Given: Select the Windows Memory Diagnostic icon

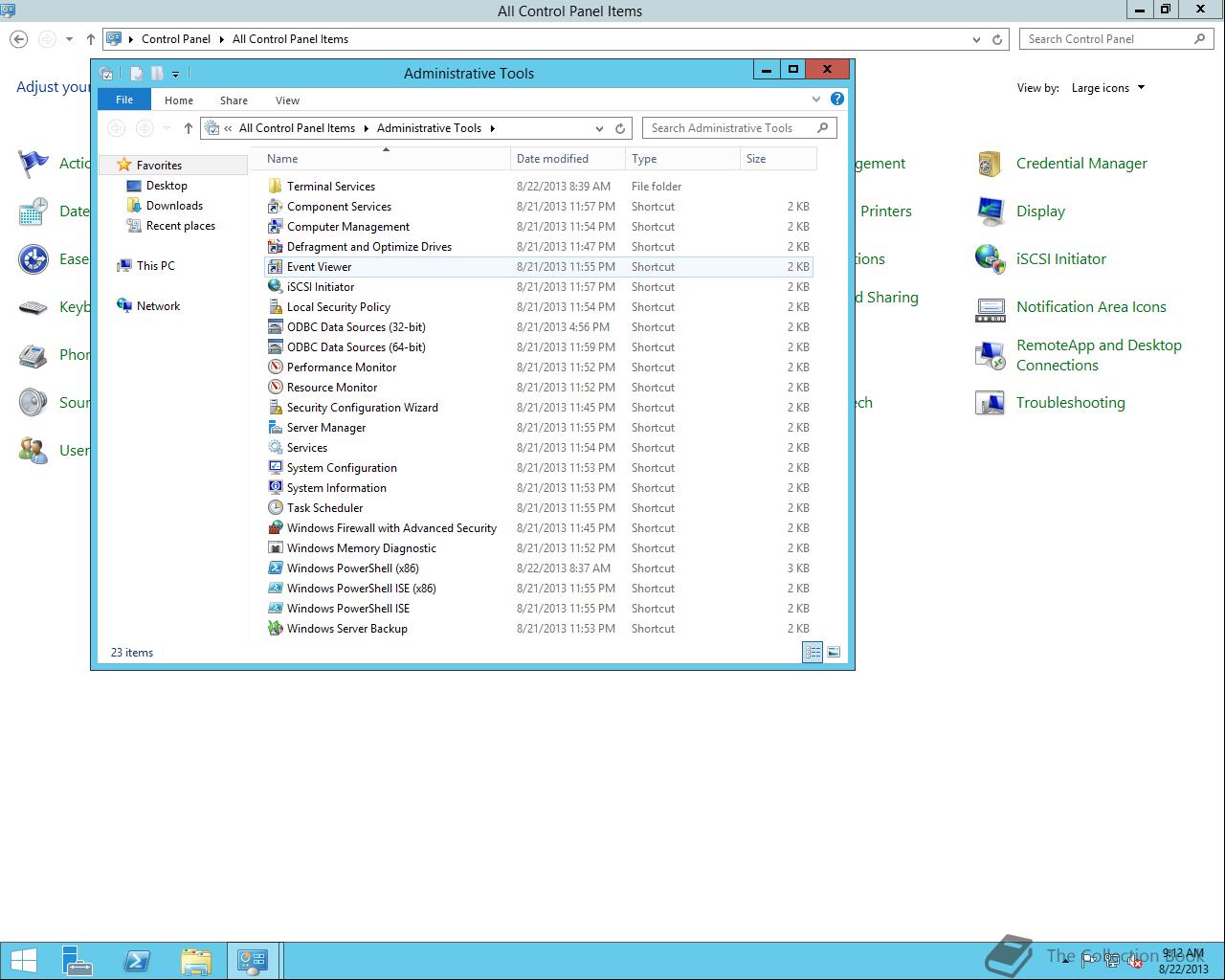Looking at the screenshot, I should (276, 548).
